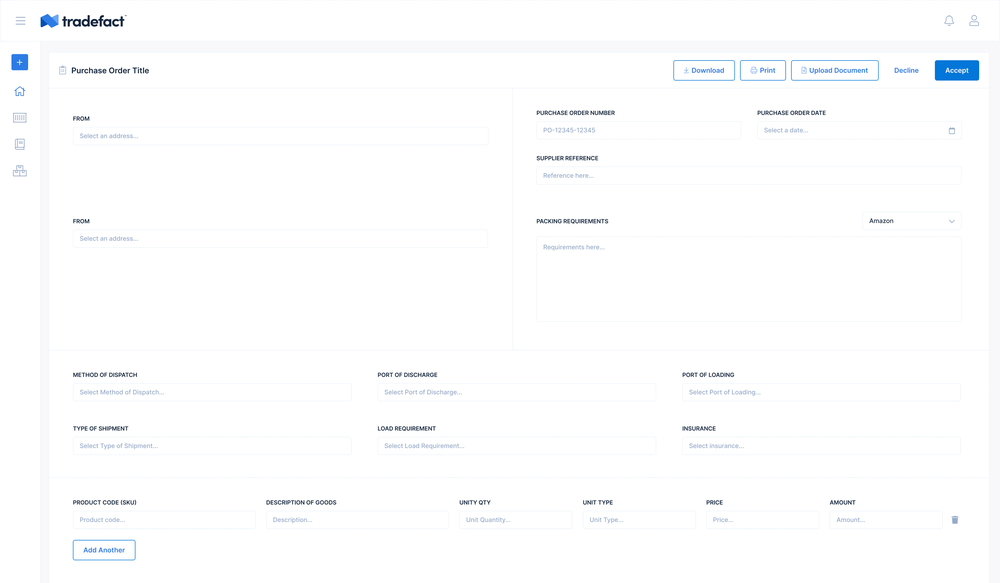
Task: Click the Supplier Reference field
Action: click(749, 175)
